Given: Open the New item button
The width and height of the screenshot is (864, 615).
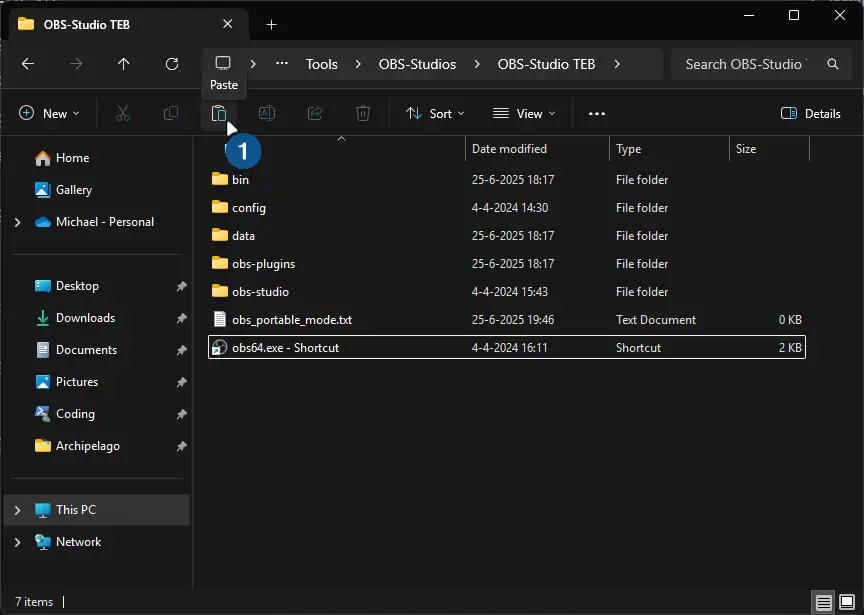Looking at the screenshot, I should point(48,114).
